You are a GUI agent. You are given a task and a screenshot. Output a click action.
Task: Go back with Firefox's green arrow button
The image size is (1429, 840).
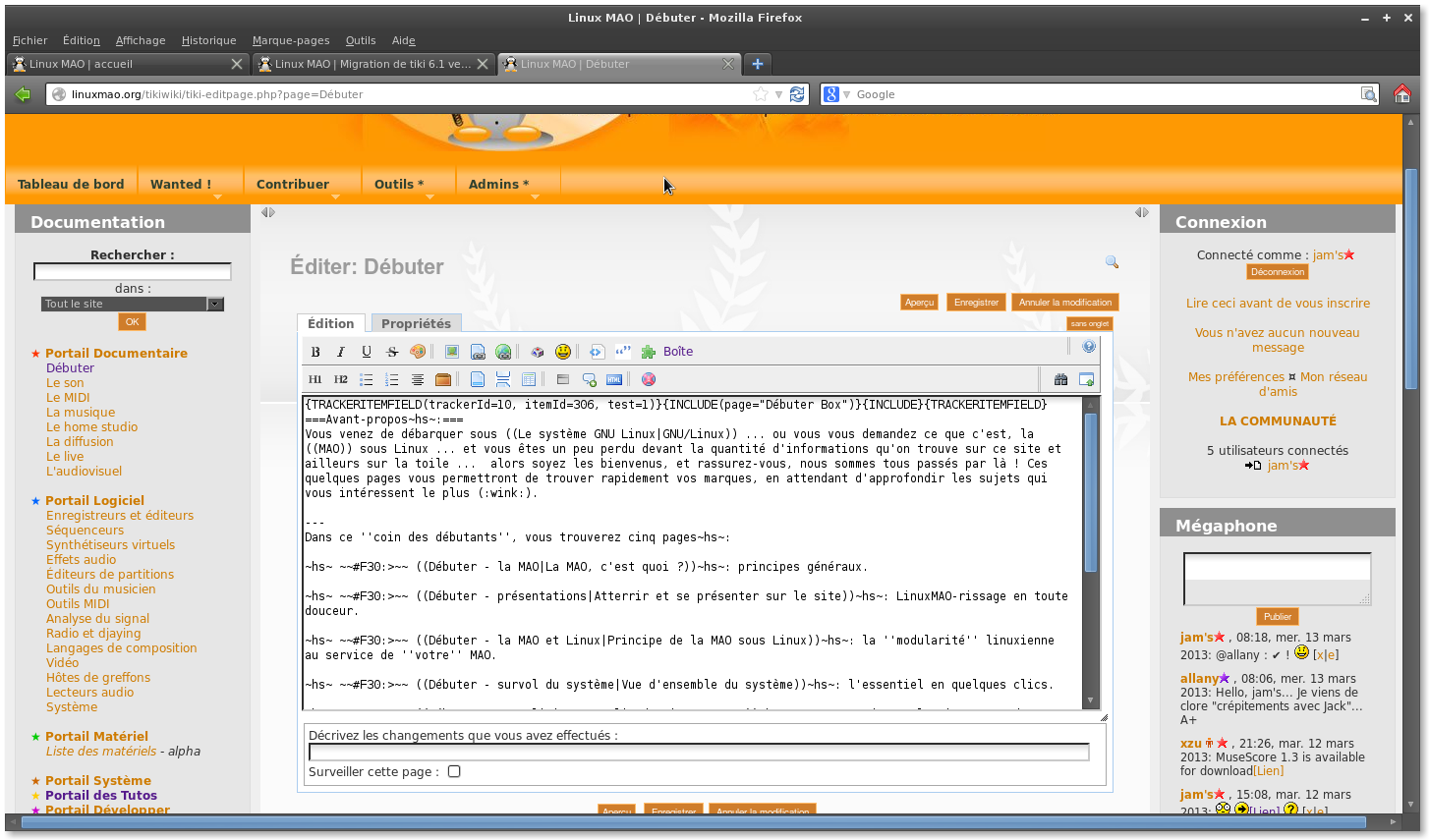tap(23, 94)
